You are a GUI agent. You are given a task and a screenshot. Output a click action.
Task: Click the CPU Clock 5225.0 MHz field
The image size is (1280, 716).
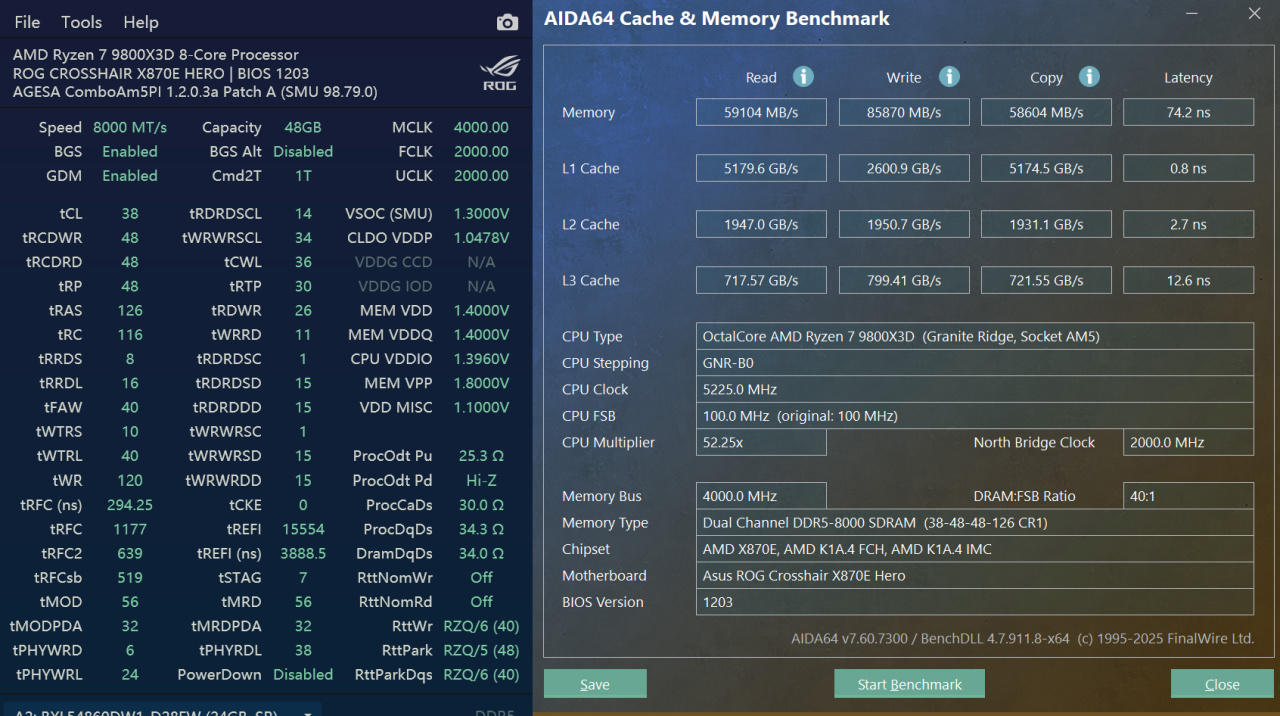975,389
